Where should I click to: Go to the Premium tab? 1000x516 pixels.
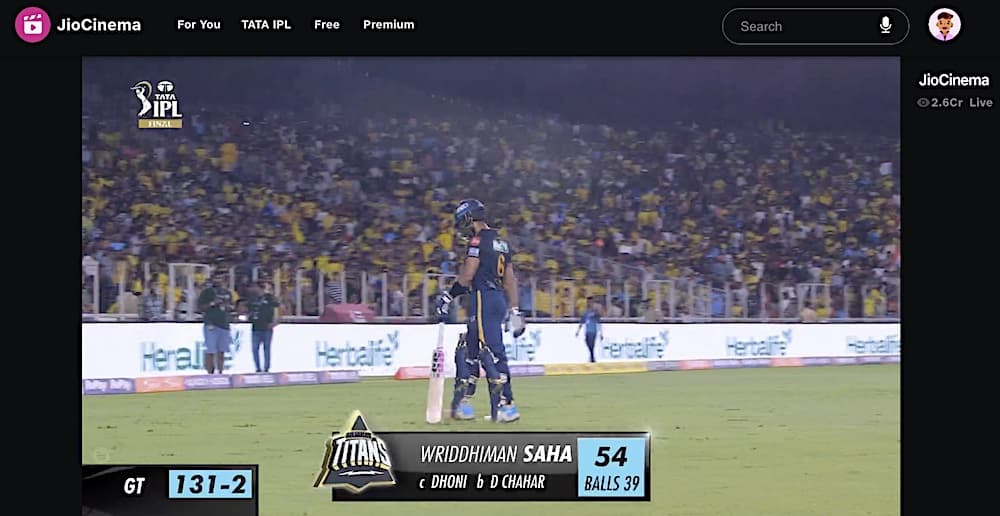point(388,25)
